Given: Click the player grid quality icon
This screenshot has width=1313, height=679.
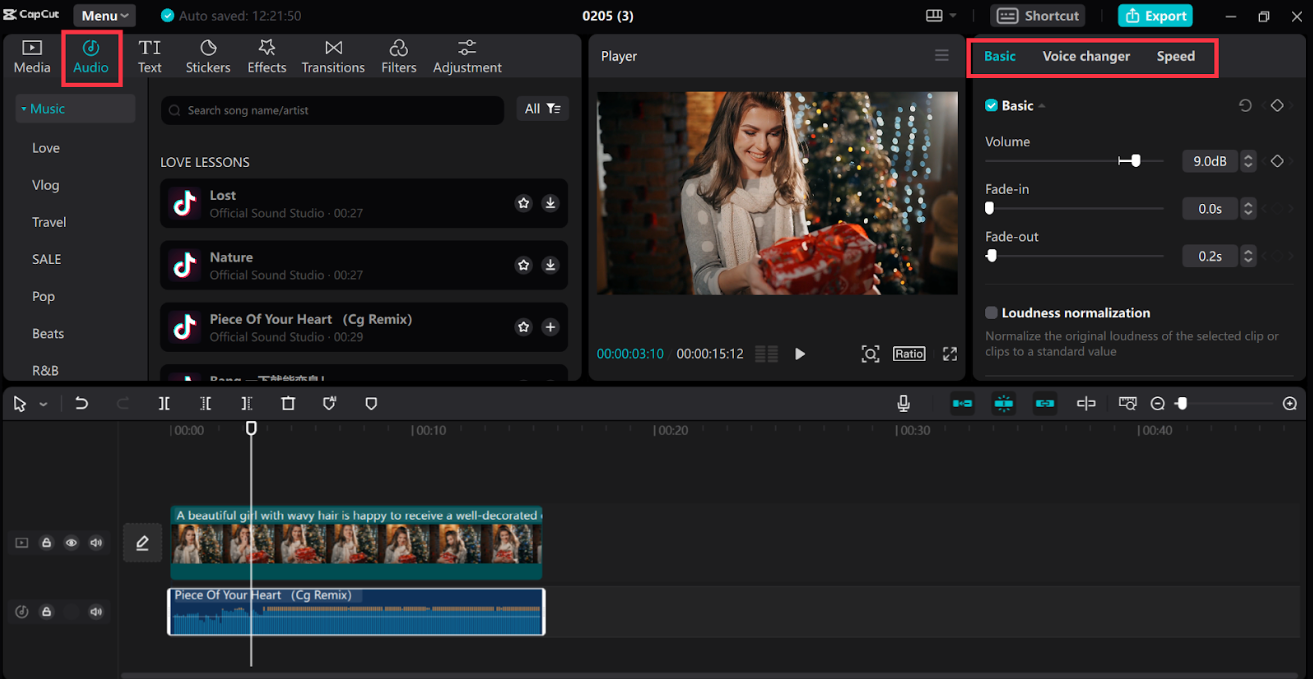Looking at the screenshot, I should click(x=767, y=354).
